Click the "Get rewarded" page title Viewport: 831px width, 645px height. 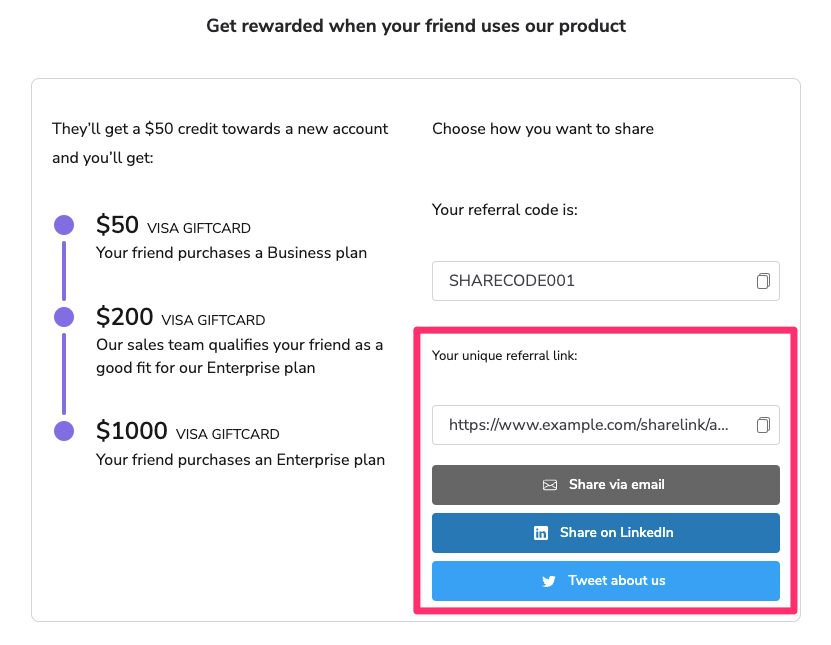coord(416,26)
